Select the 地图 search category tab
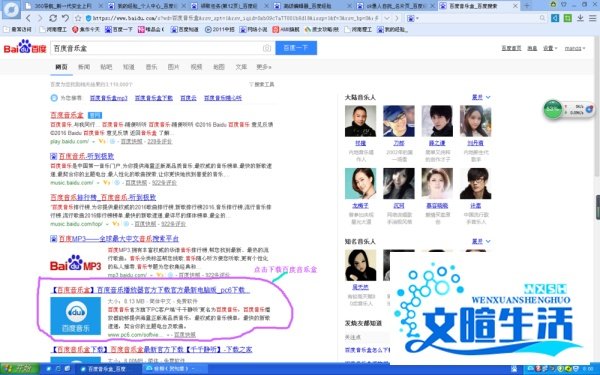 [x=219, y=67]
